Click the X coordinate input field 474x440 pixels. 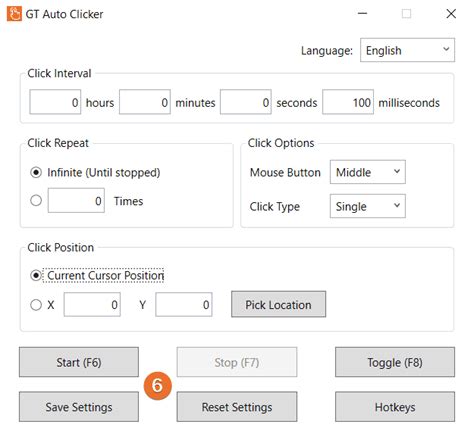(x=92, y=304)
